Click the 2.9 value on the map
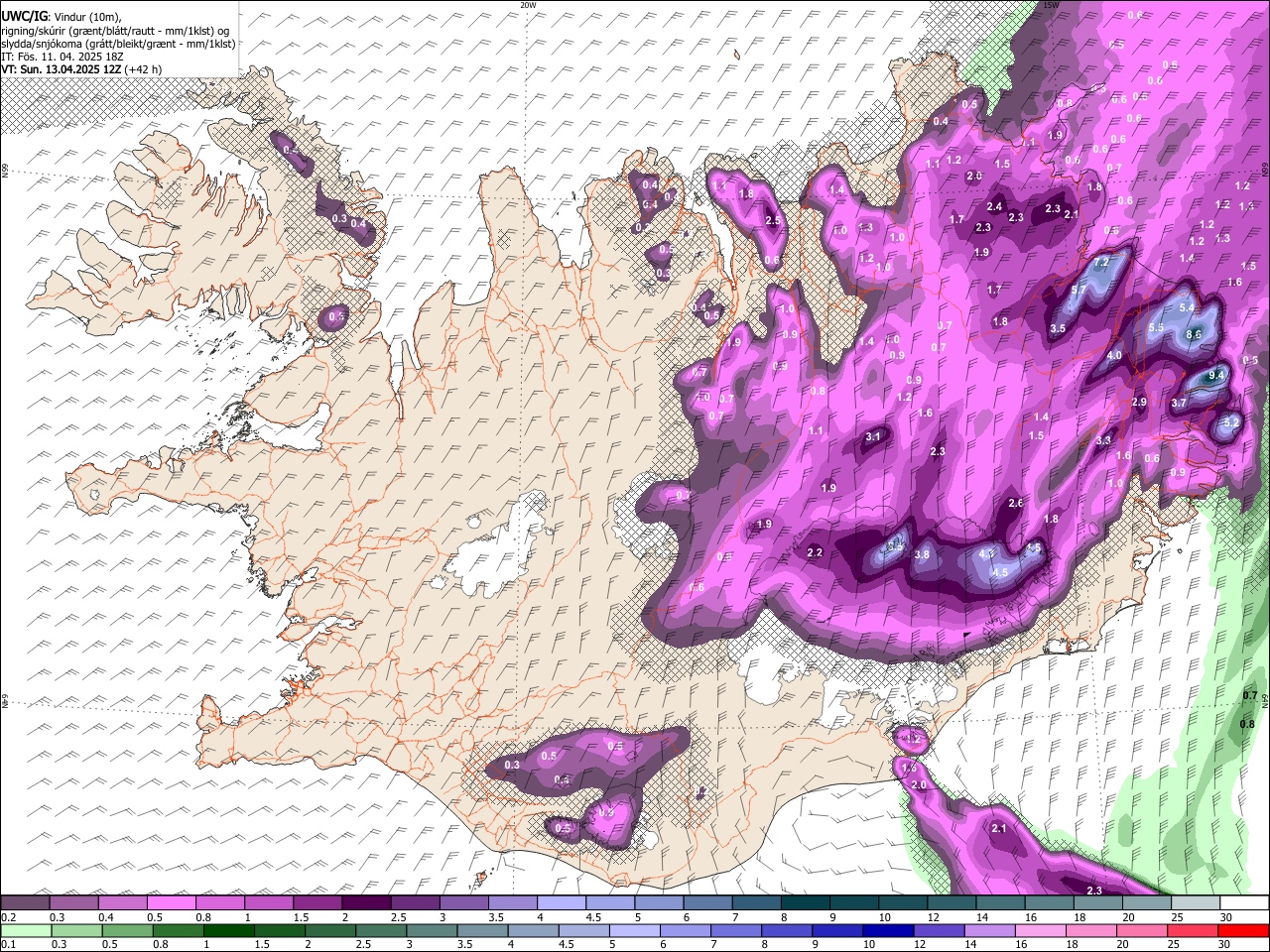 [x=1139, y=402]
